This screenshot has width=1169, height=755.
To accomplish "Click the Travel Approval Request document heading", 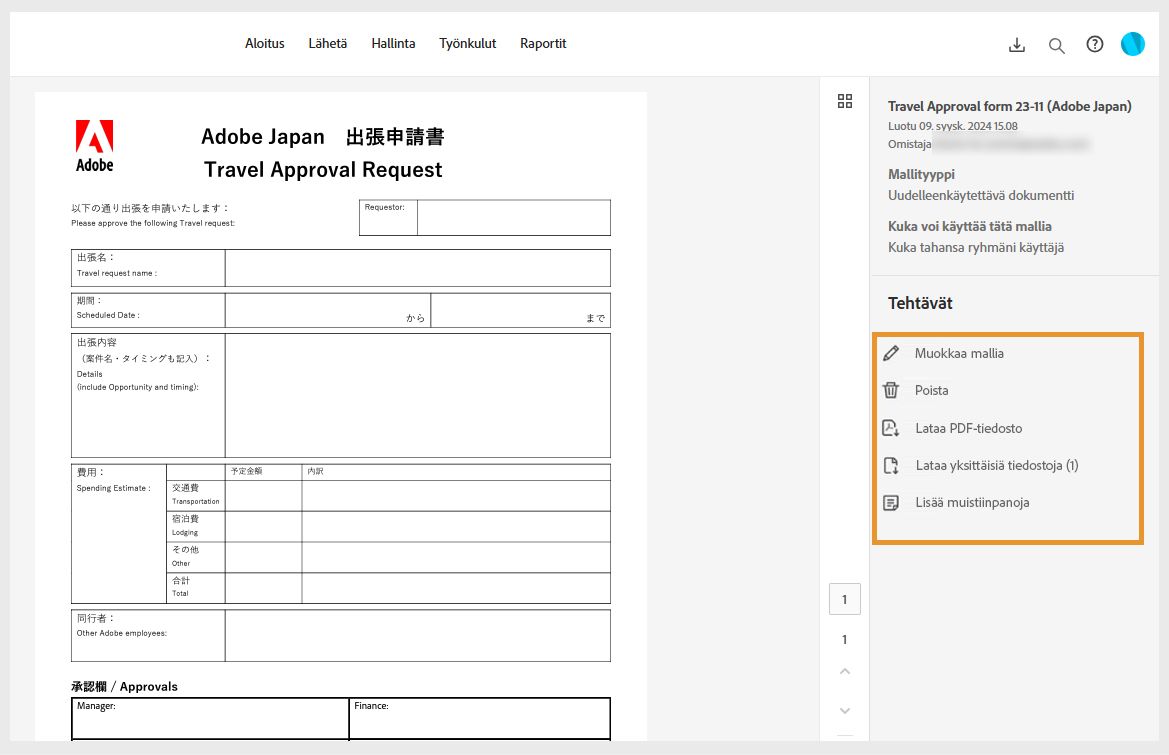I will pyautogui.click(x=323, y=170).
